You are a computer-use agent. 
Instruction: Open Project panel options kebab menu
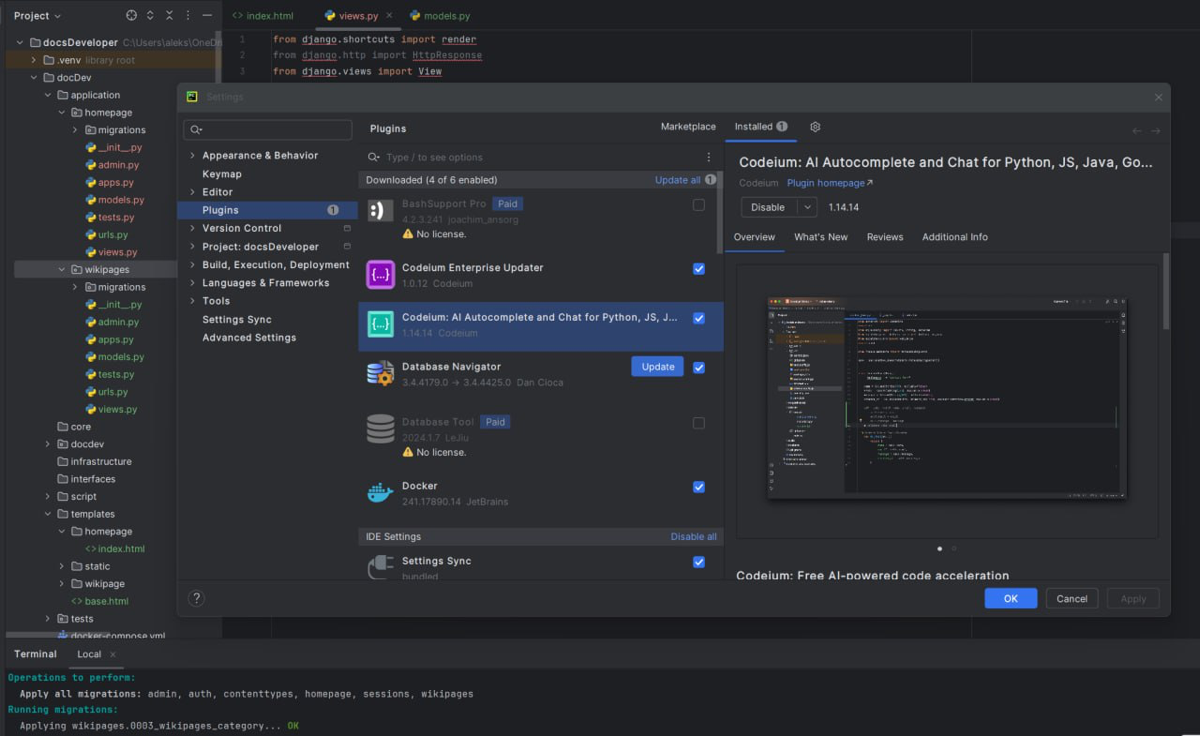(188, 15)
